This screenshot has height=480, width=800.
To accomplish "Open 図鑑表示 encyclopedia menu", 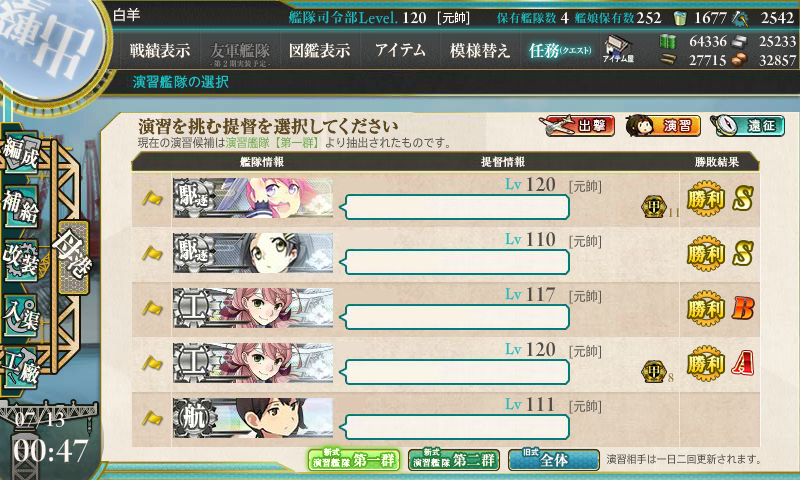I will pyautogui.click(x=319, y=50).
